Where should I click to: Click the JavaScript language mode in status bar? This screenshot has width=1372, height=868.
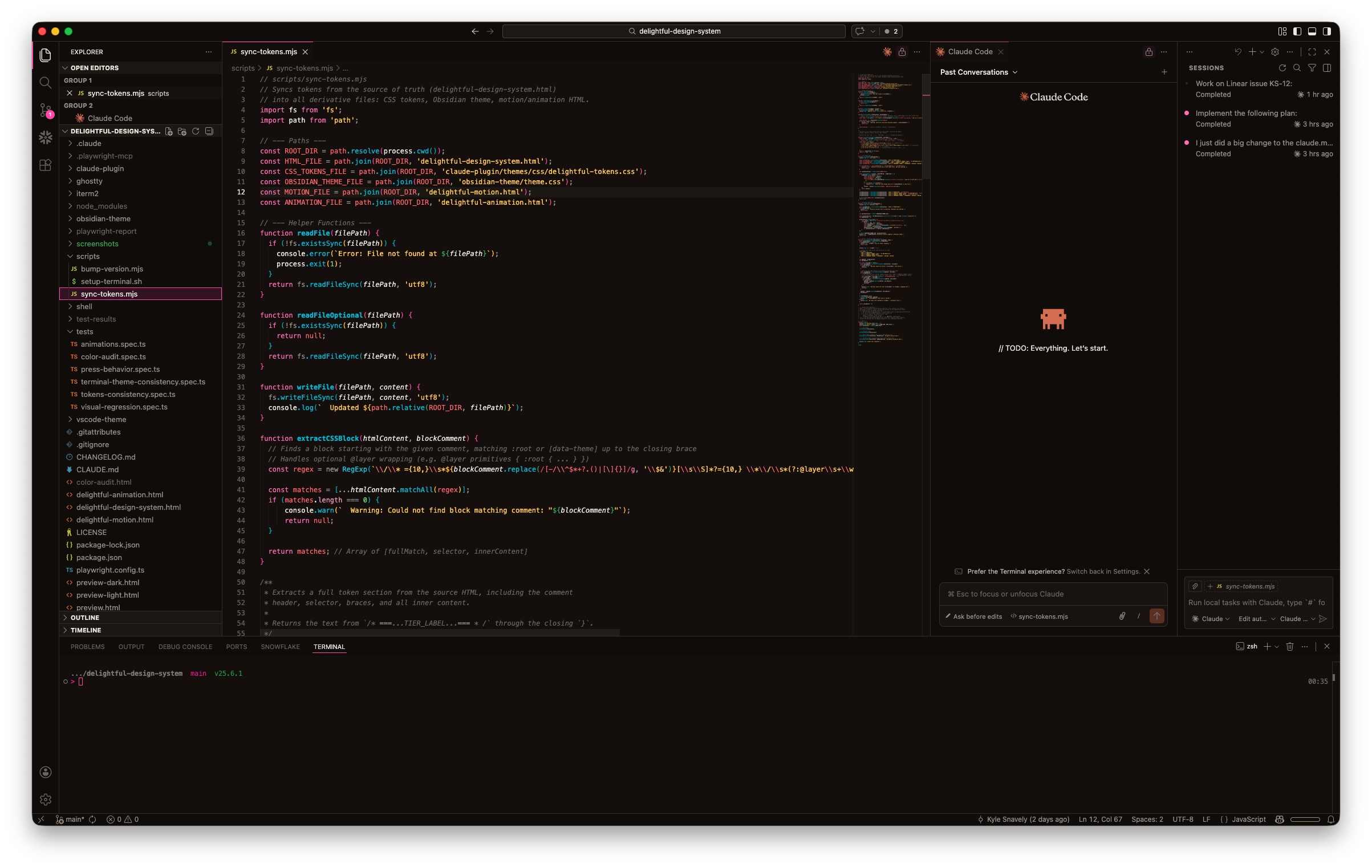(x=1248, y=820)
